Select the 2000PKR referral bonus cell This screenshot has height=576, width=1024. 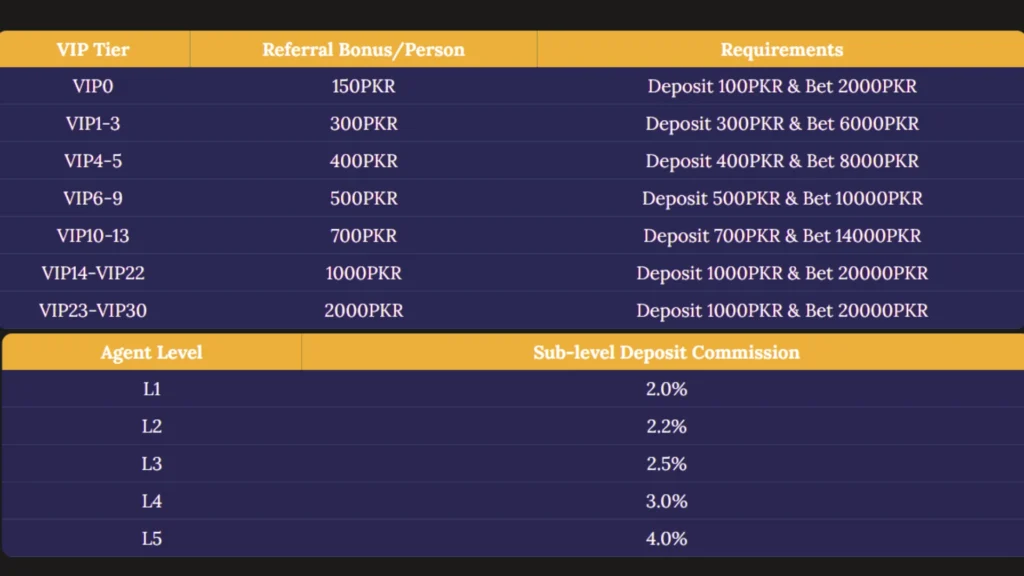pos(363,311)
